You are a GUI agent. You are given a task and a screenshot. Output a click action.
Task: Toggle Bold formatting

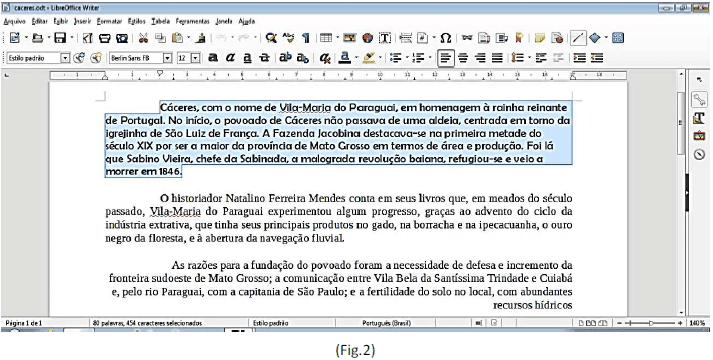click(212, 58)
